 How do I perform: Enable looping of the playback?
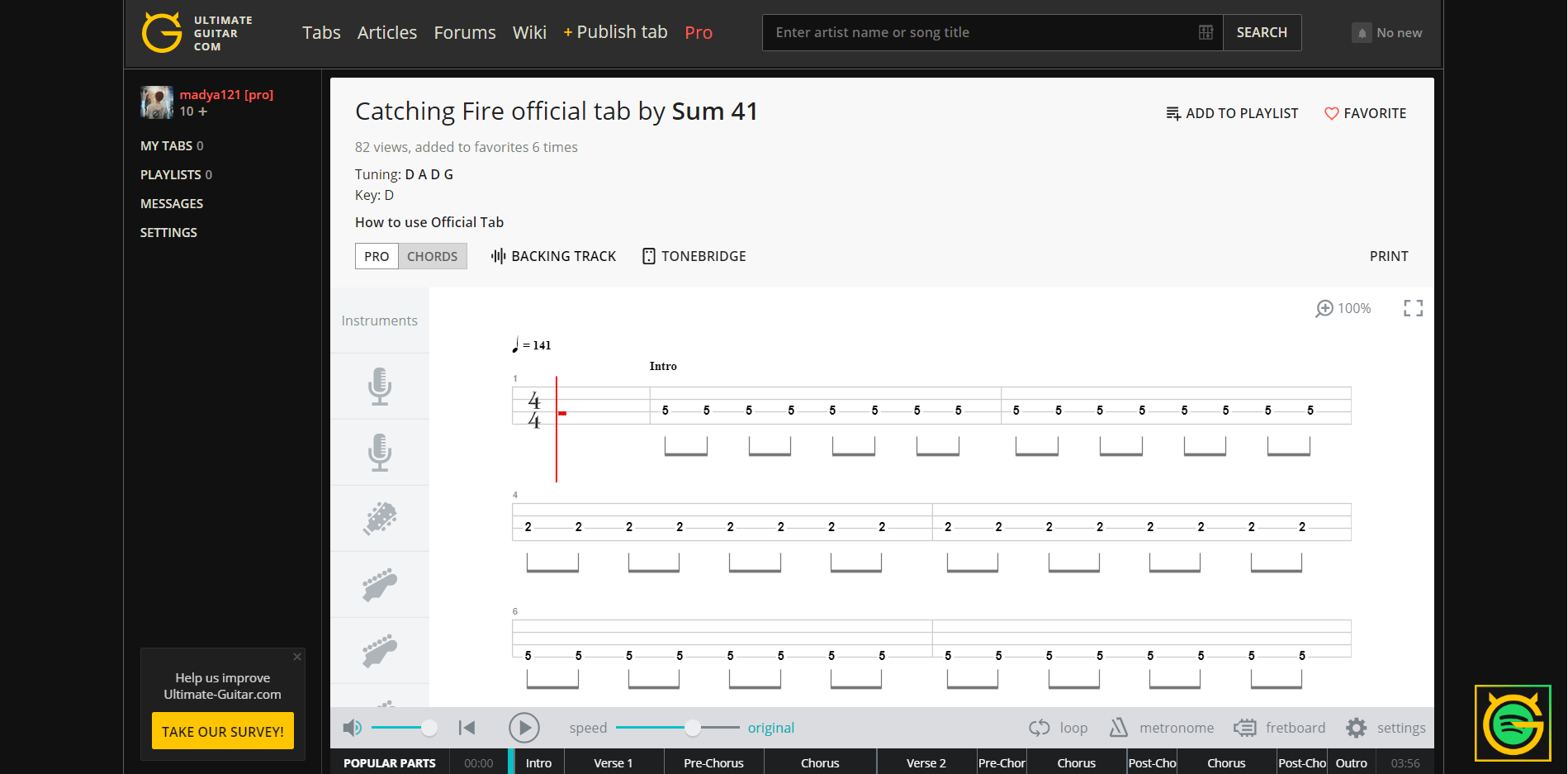[x=1058, y=727]
